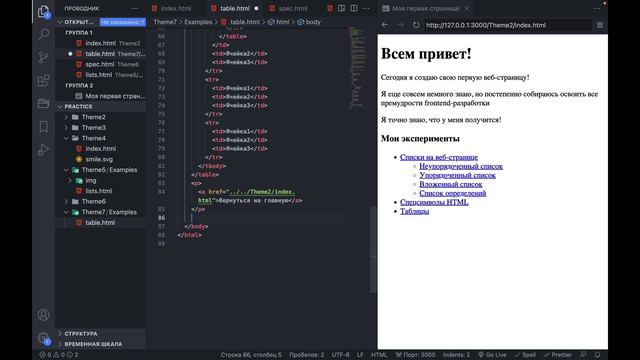The image size is (640, 360).
Task: Collapse the Theme7 / Examples folder
Action: [67, 212]
